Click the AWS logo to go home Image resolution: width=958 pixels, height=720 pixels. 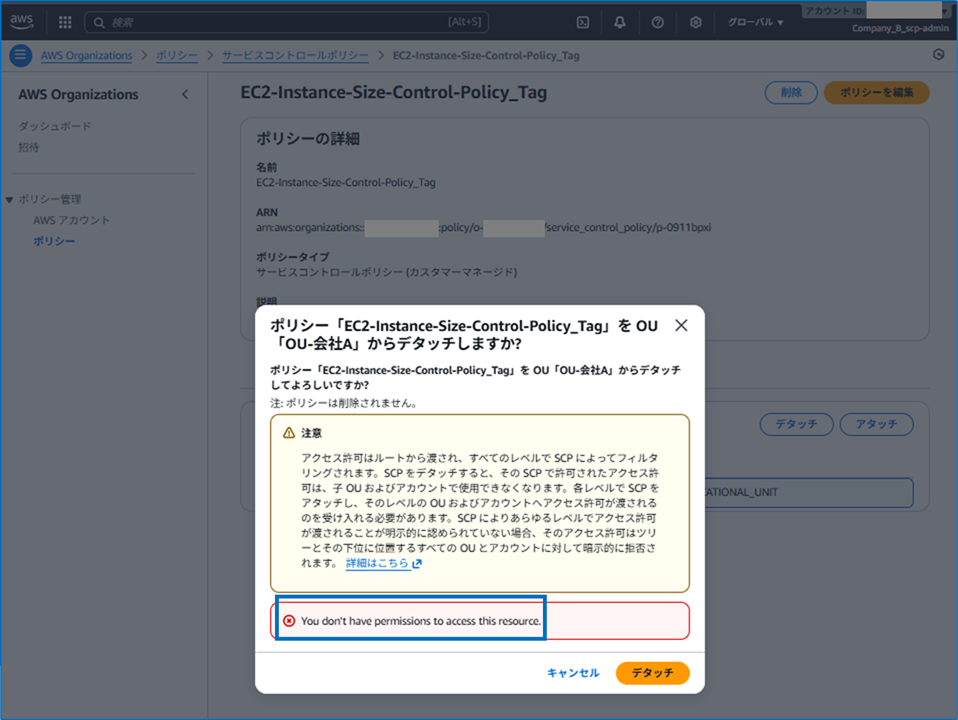(x=21, y=22)
